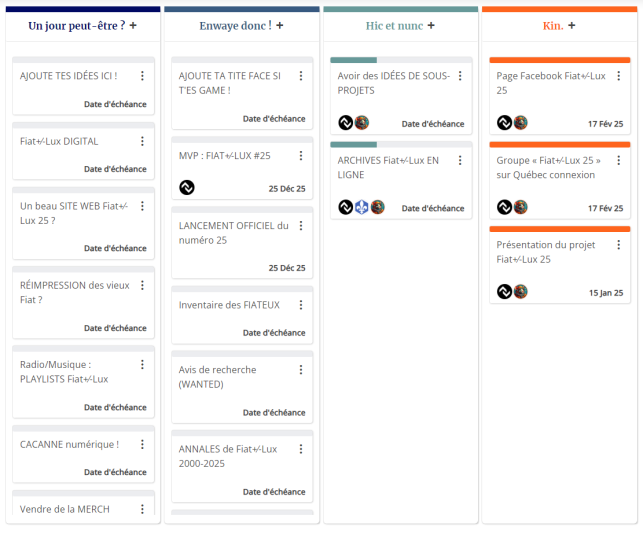Click progress bar on ARCHIVES EN LIGNE card
This screenshot has width=643, height=534.
[x=401, y=145]
